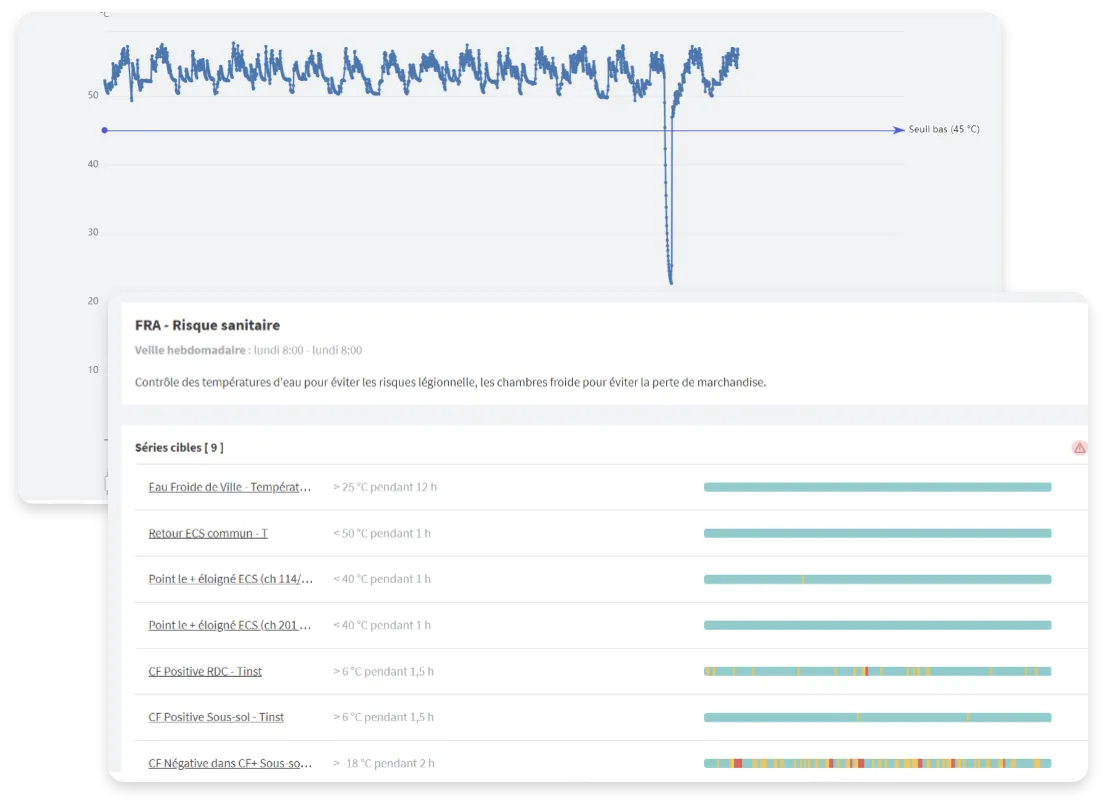Open Point le + éloigné ECS ch 114 link
The height and width of the screenshot is (806, 1106).
click(x=230, y=579)
